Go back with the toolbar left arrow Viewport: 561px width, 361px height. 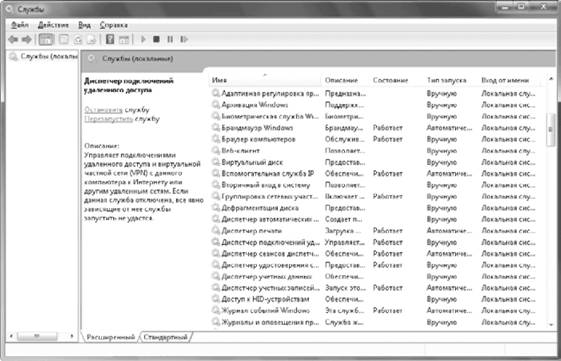[x=13, y=39]
